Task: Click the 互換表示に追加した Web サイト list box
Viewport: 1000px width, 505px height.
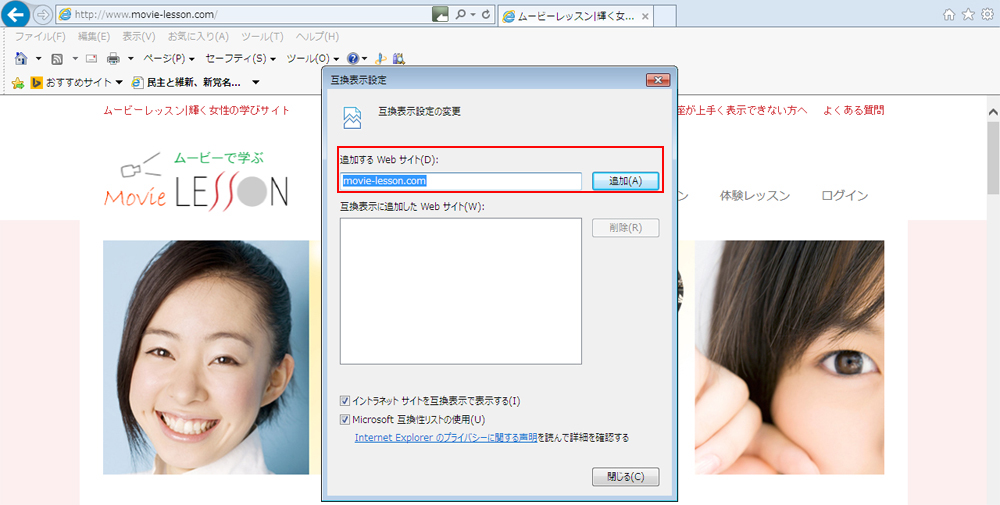Action: click(460, 291)
